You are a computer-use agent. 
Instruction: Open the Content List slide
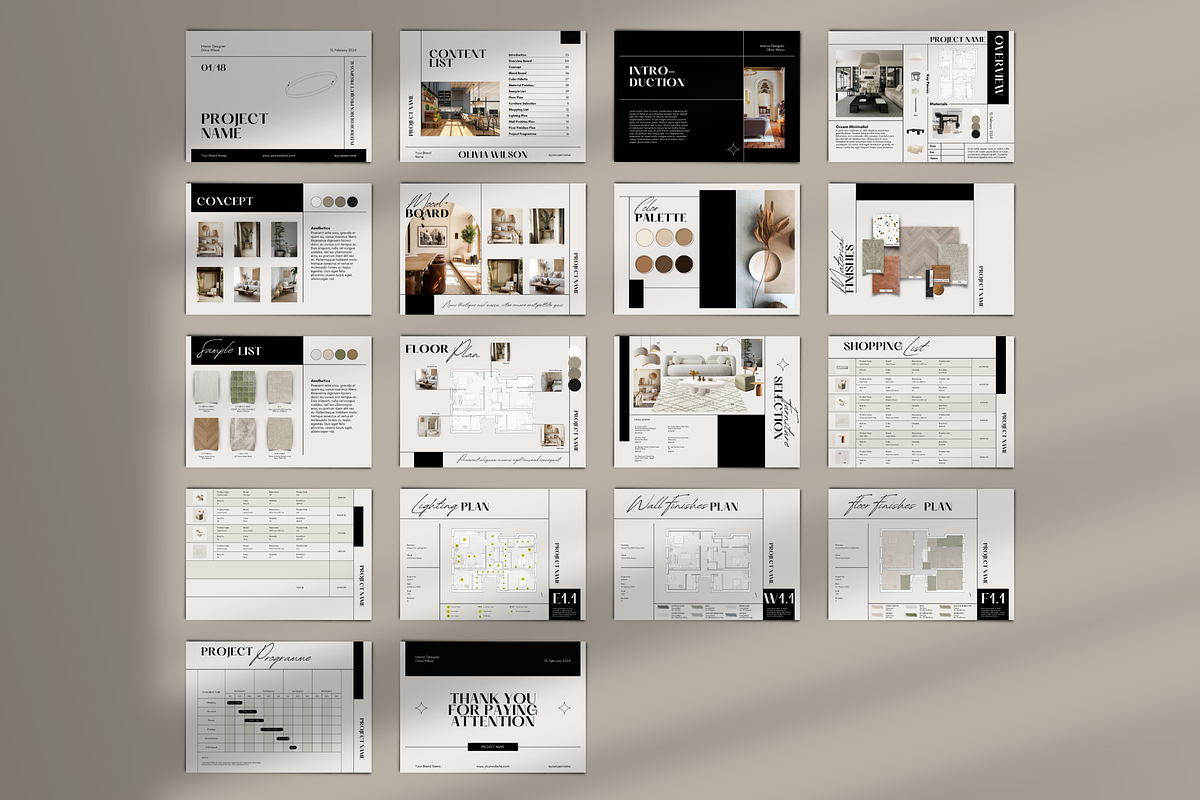(492, 95)
